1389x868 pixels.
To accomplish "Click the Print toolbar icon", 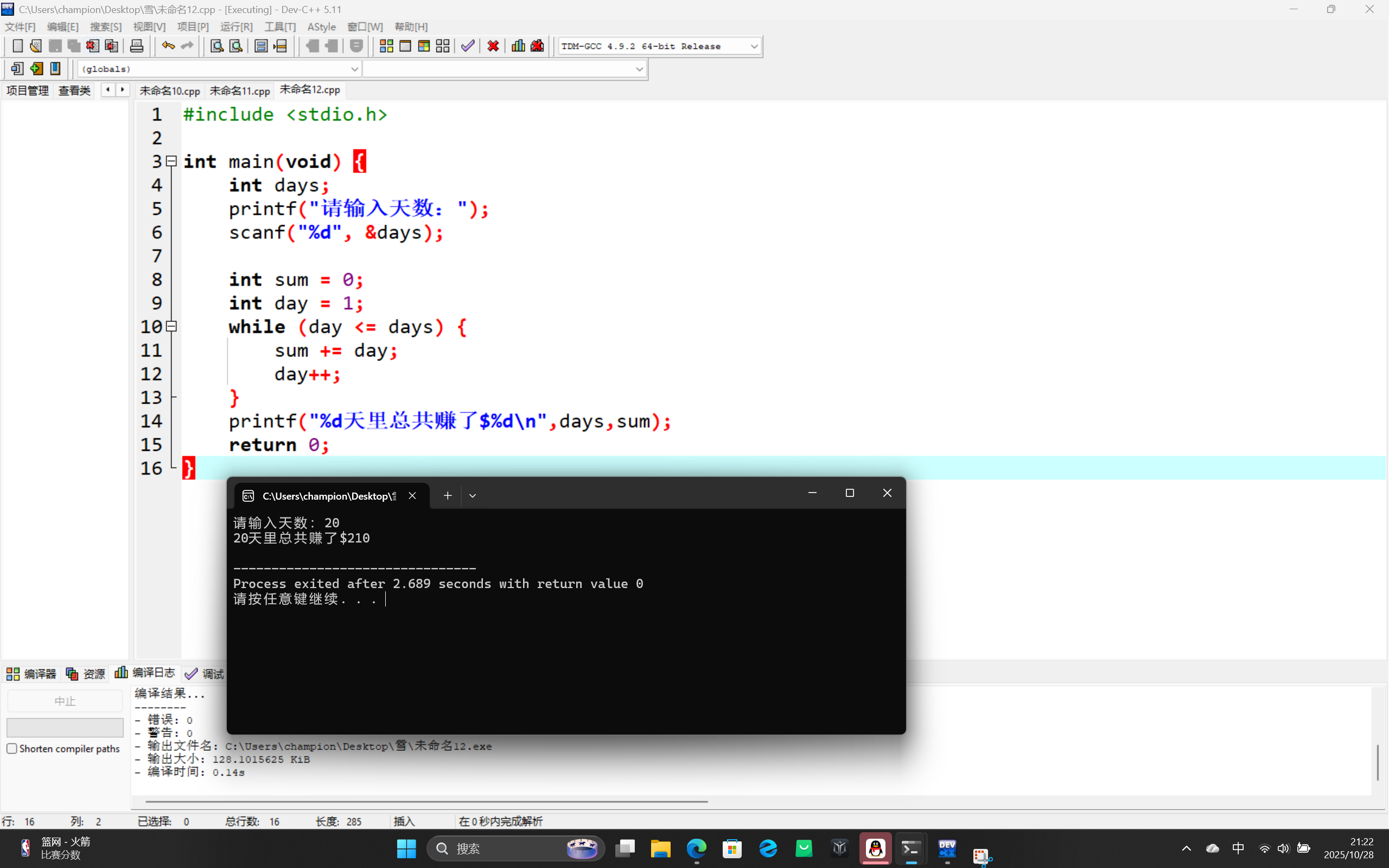I will pos(137,46).
